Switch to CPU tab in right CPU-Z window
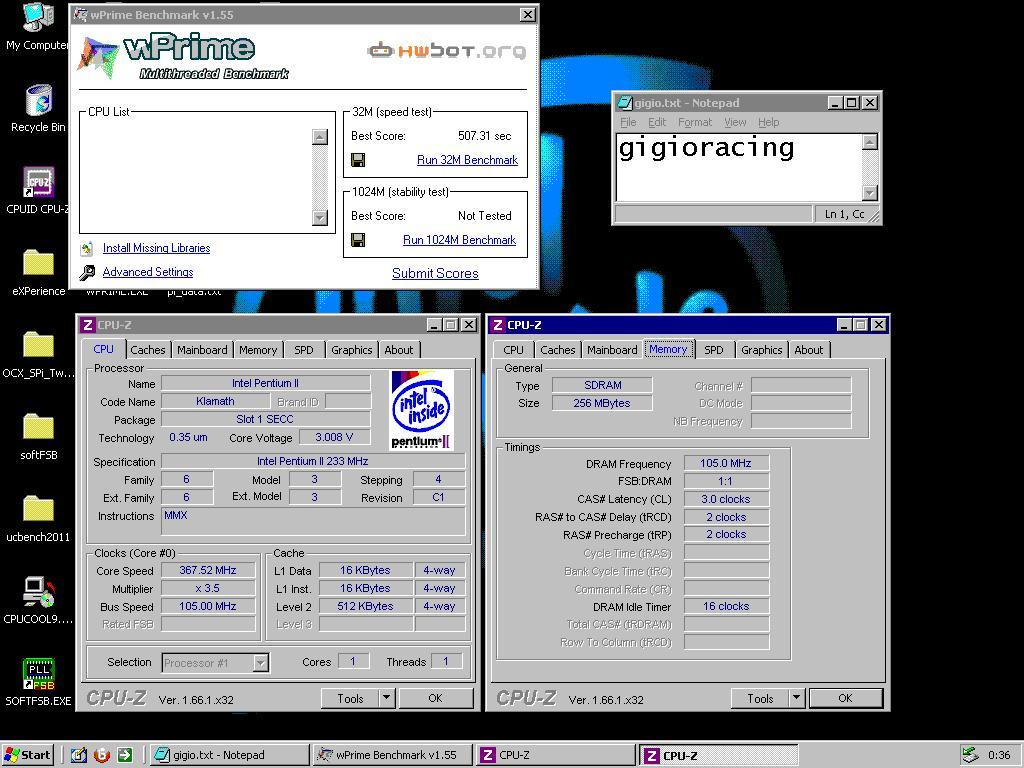1024x768 pixels. pos(513,350)
